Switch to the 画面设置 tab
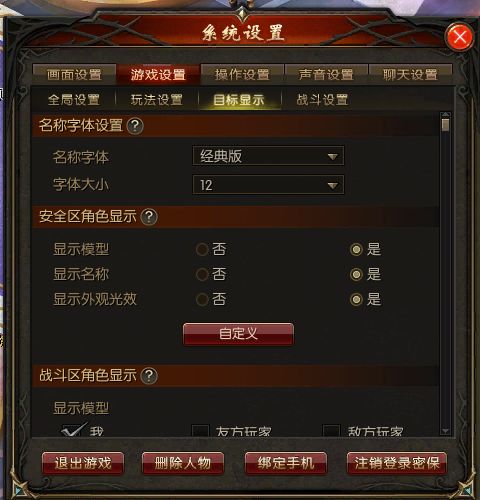The width and height of the screenshot is (480, 500). coord(74,74)
